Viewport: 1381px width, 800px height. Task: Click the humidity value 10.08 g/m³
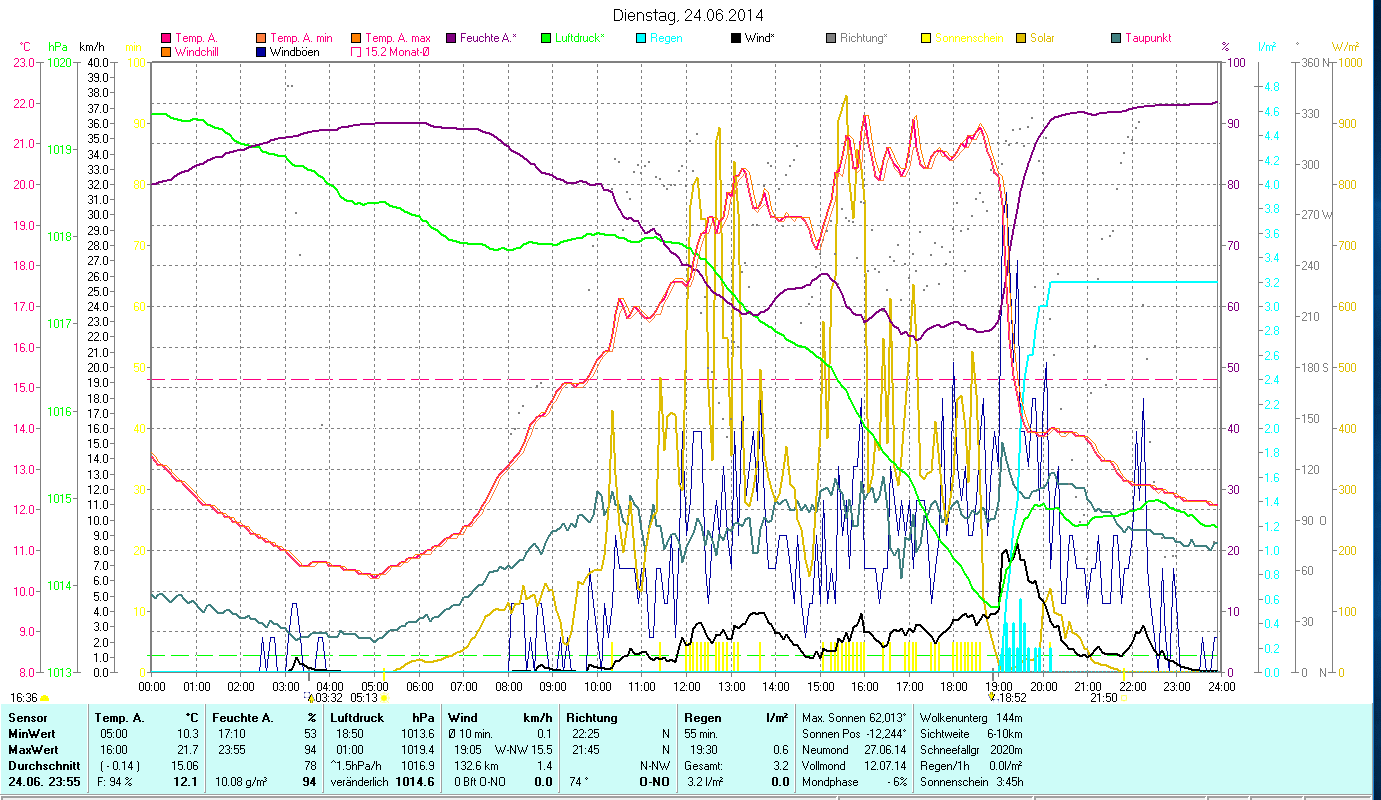click(239, 782)
